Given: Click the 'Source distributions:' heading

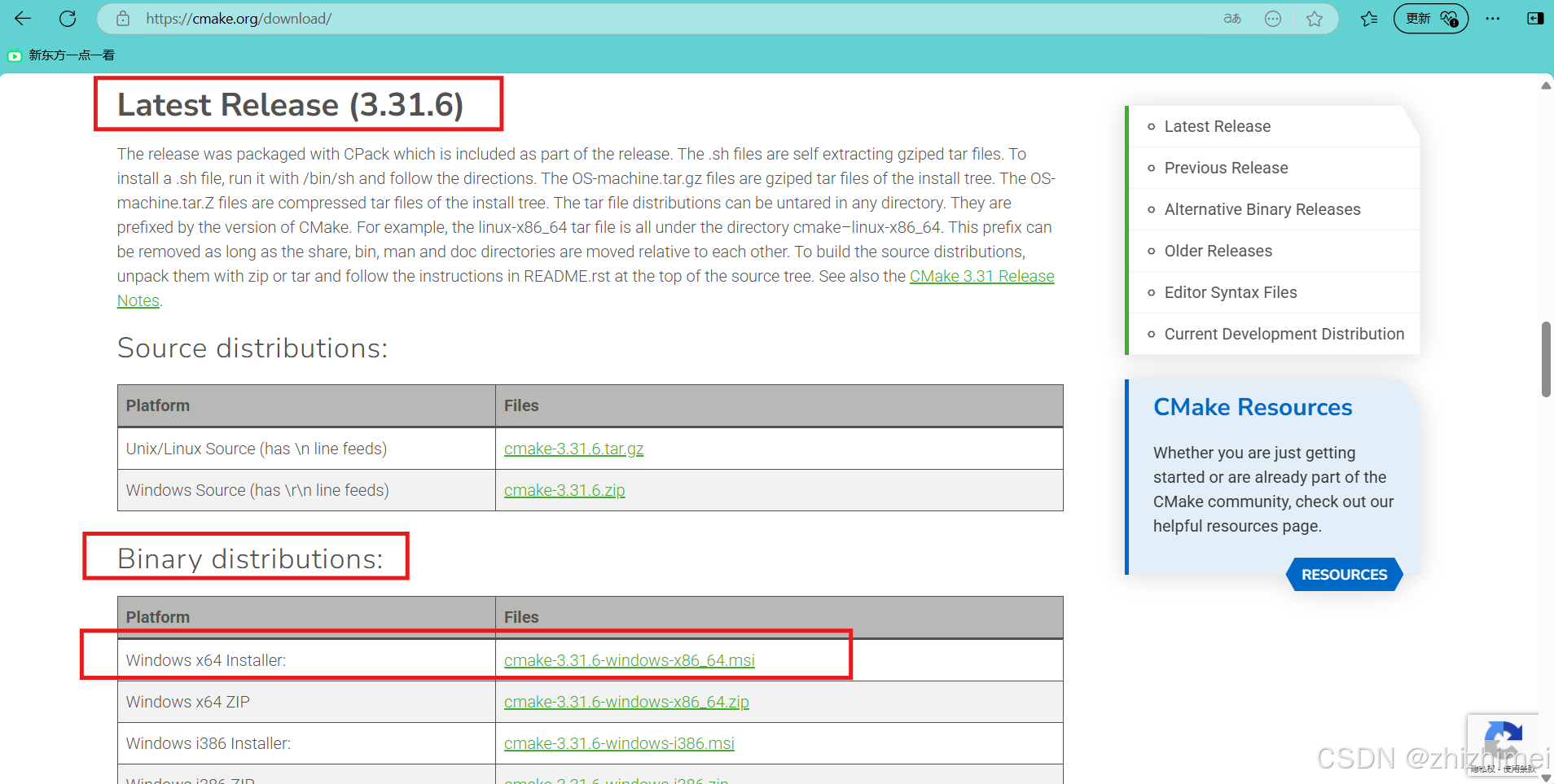Looking at the screenshot, I should pyautogui.click(x=252, y=348).
